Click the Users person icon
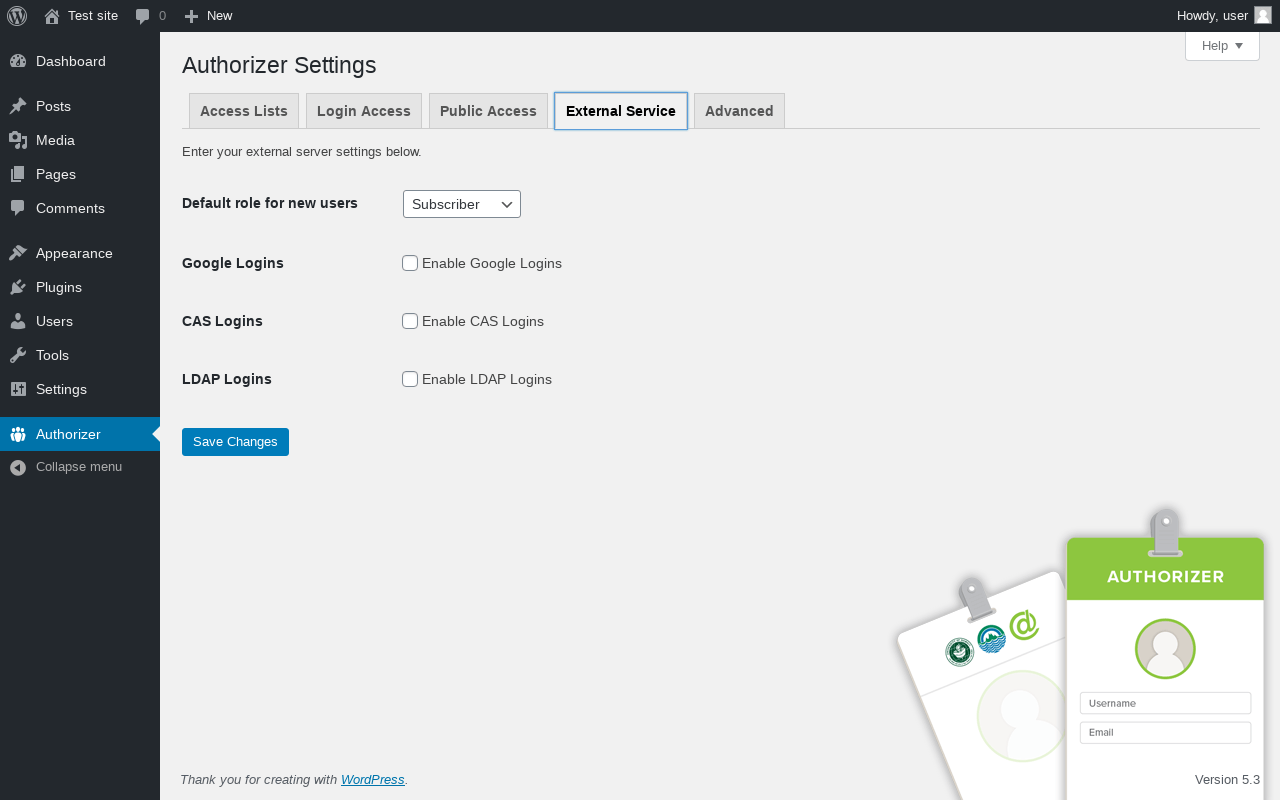The image size is (1280, 800). [x=18, y=321]
